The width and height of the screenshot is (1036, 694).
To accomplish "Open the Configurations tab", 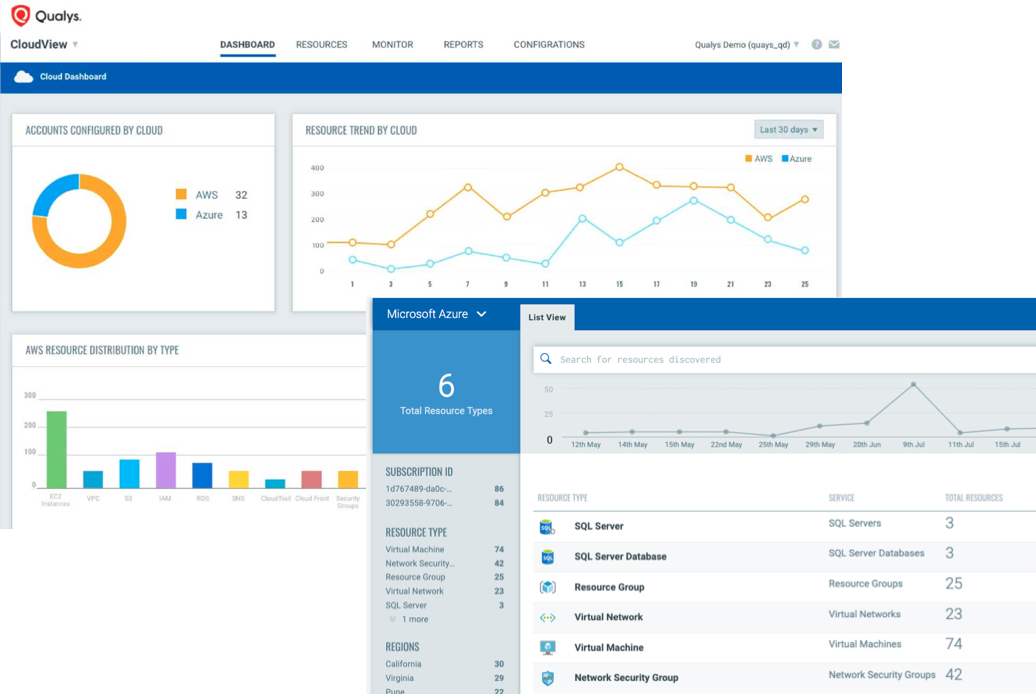I will tap(549, 45).
